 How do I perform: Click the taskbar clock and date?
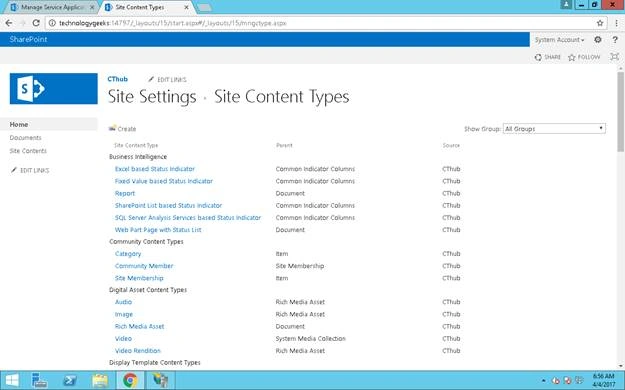pos(603,380)
